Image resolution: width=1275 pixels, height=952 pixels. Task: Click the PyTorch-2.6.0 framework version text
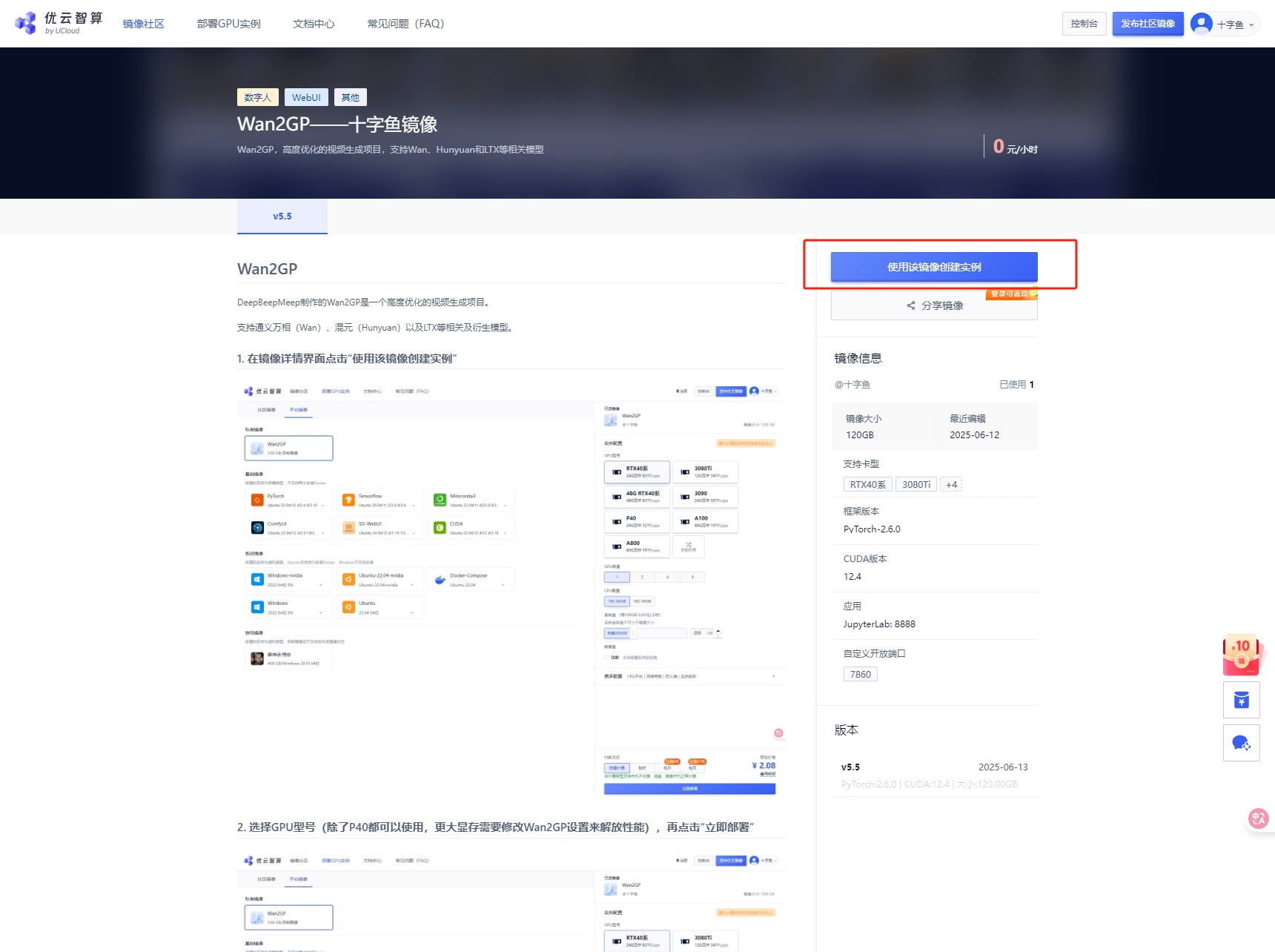872,529
